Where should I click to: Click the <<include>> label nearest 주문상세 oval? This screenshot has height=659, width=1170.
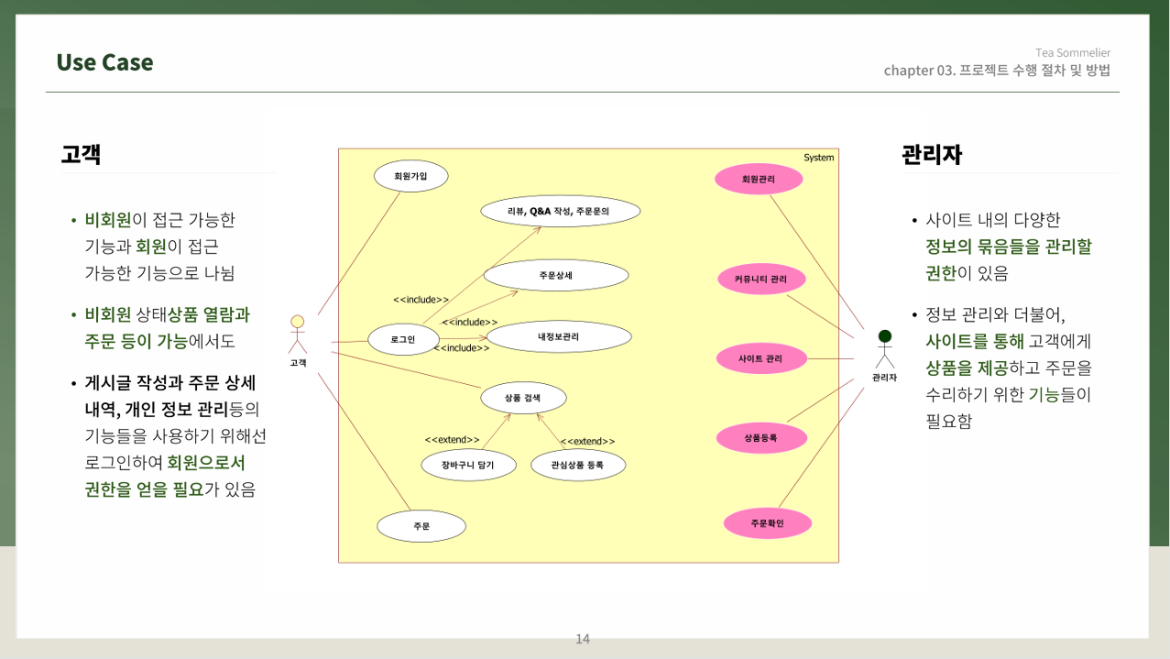(x=469, y=322)
